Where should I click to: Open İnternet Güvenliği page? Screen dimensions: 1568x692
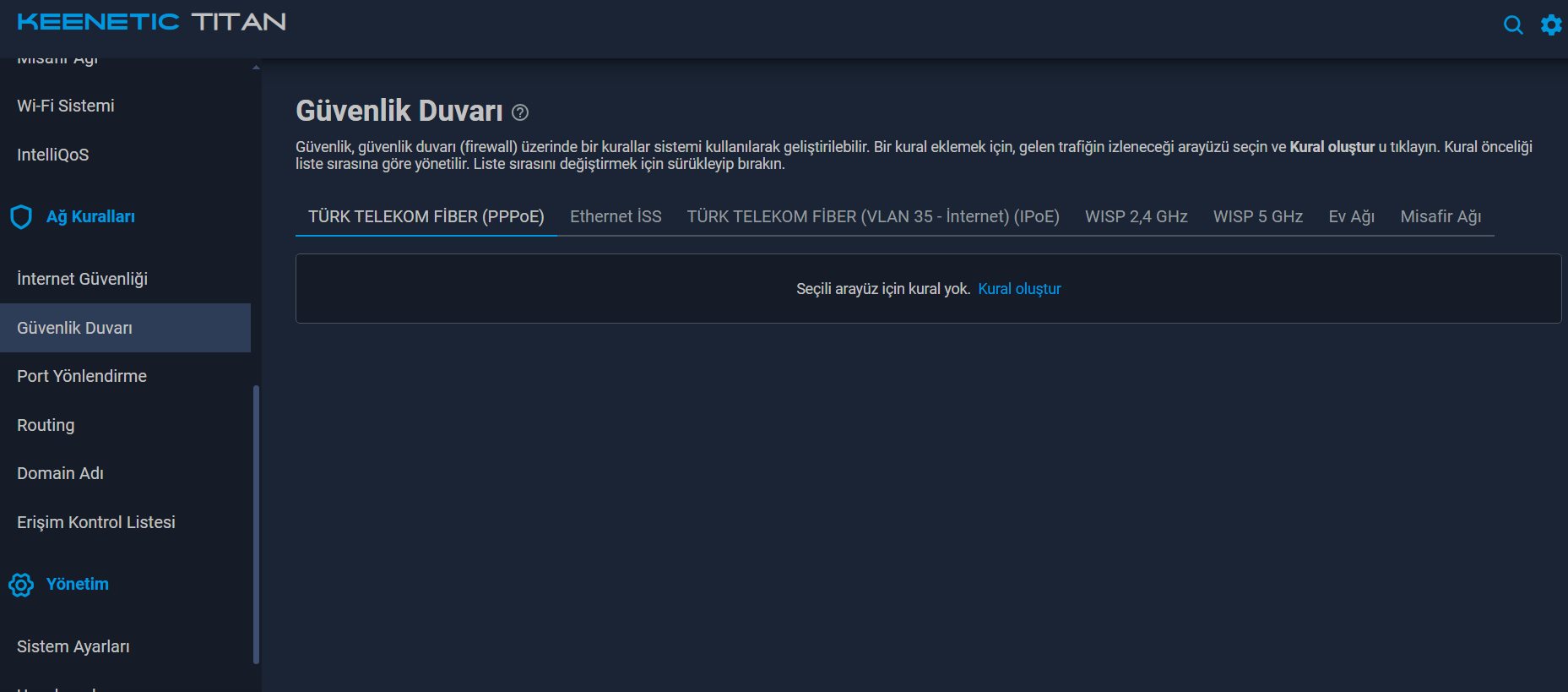[125, 279]
